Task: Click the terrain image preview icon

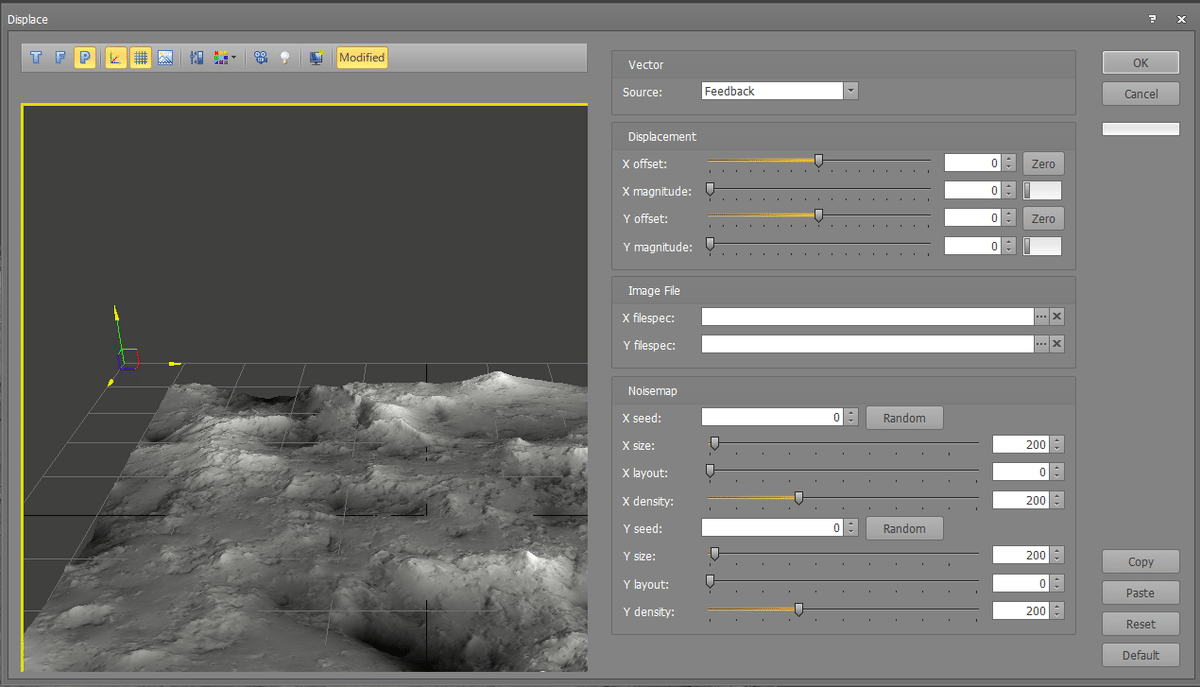Action: pyautogui.click(x=166, y=58)
